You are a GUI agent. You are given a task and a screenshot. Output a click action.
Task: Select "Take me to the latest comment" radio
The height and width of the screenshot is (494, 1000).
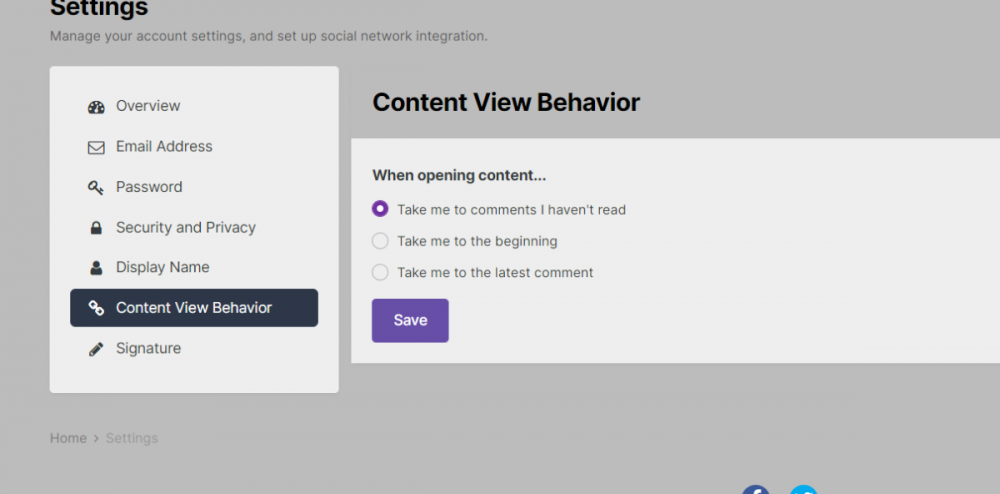click(x=380, y=272)
